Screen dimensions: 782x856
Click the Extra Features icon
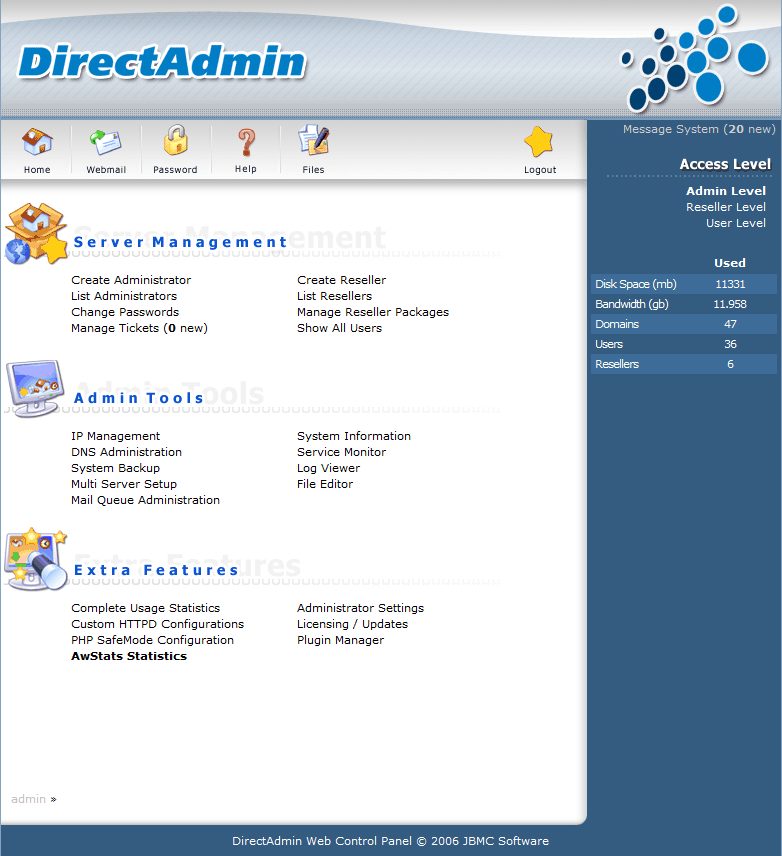tap(35, 559)
